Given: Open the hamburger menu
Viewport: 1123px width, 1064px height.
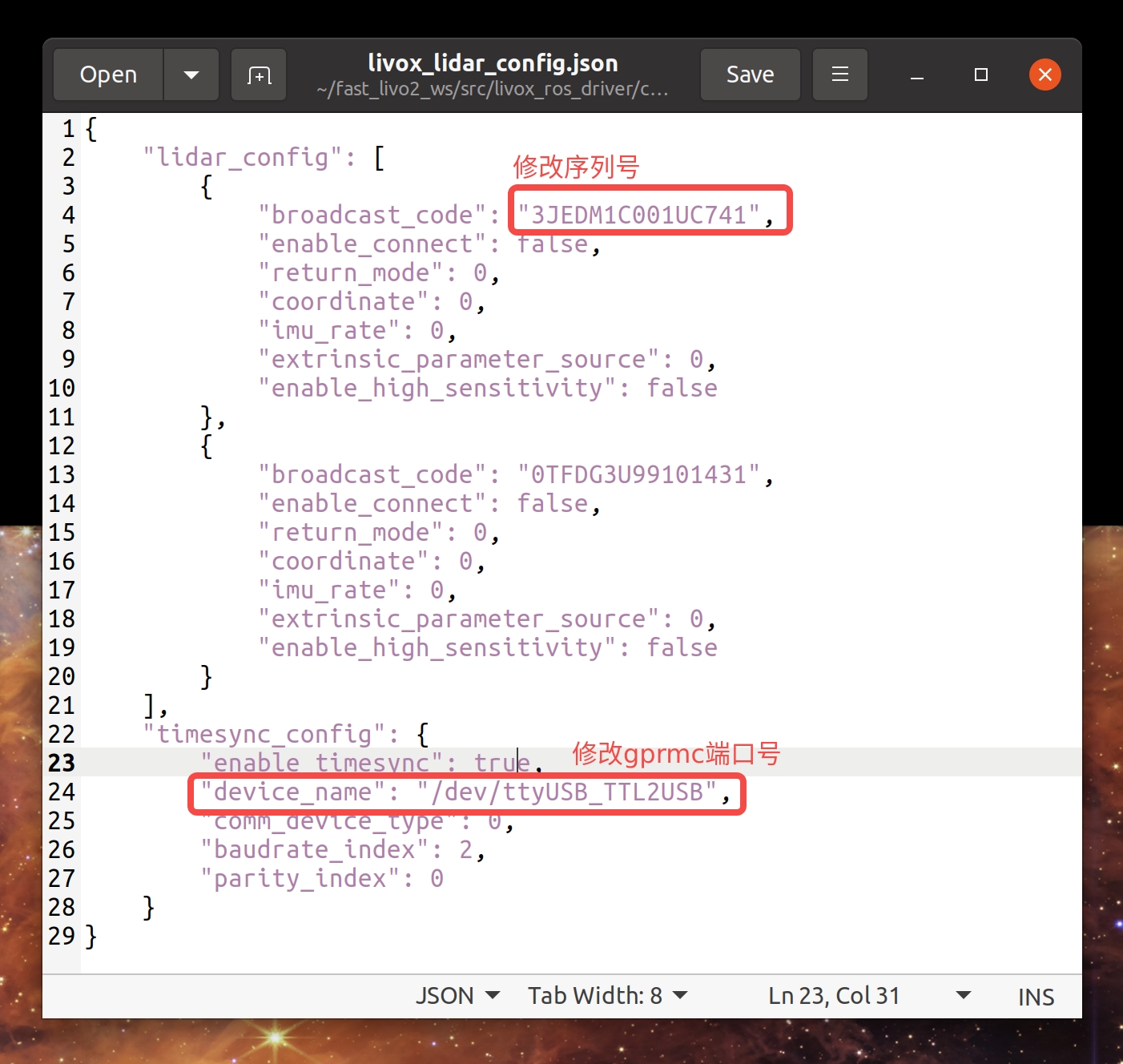Looking at the screenshot, I should (x=839, y=74).
